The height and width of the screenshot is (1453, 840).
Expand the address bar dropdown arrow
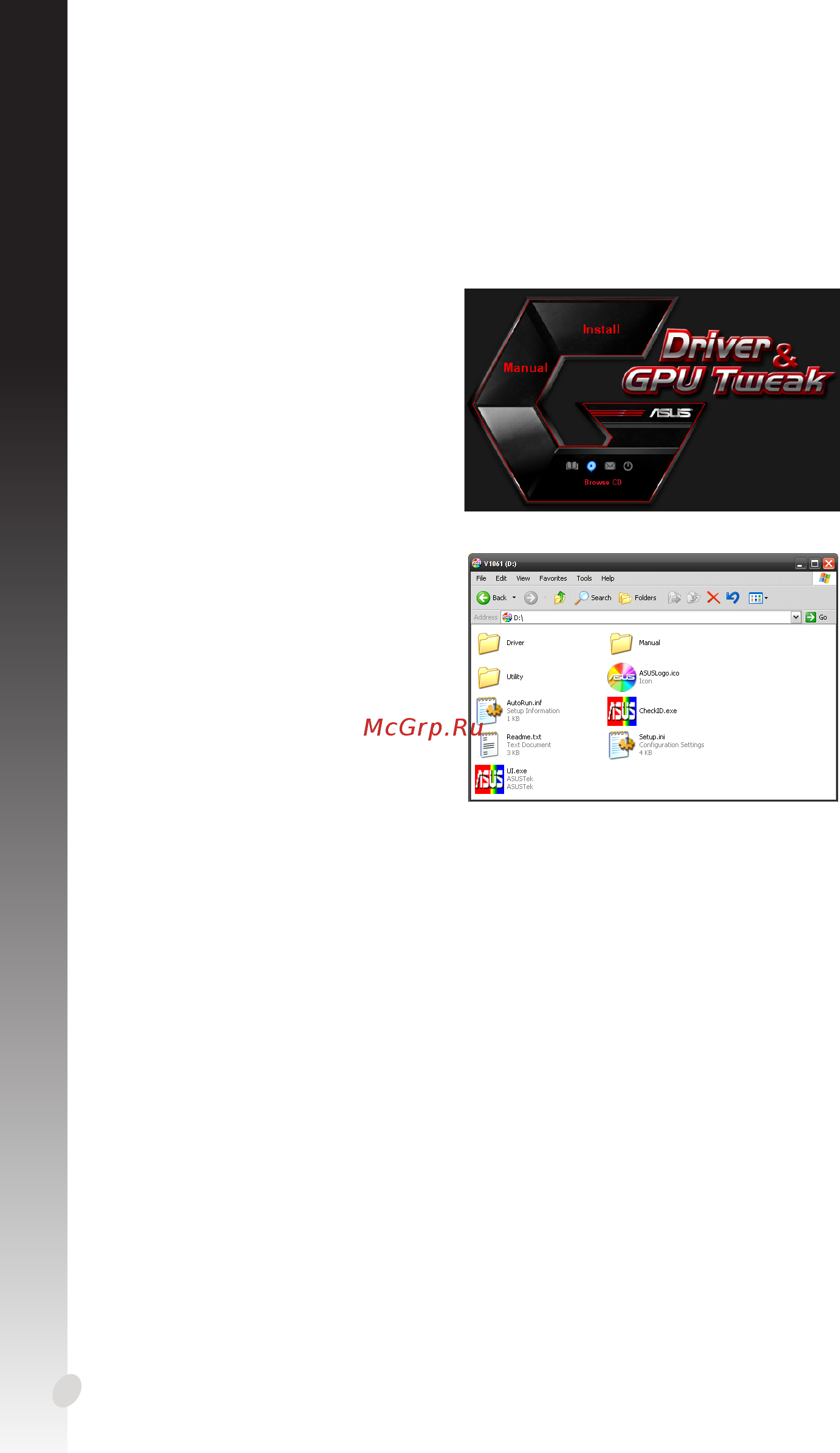(x=796, y=617)
